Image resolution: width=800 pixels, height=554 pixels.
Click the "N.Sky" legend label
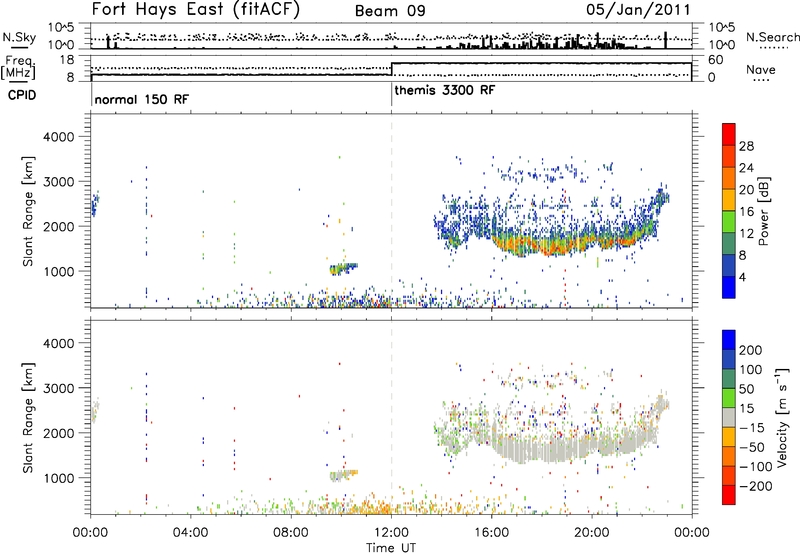19,37
